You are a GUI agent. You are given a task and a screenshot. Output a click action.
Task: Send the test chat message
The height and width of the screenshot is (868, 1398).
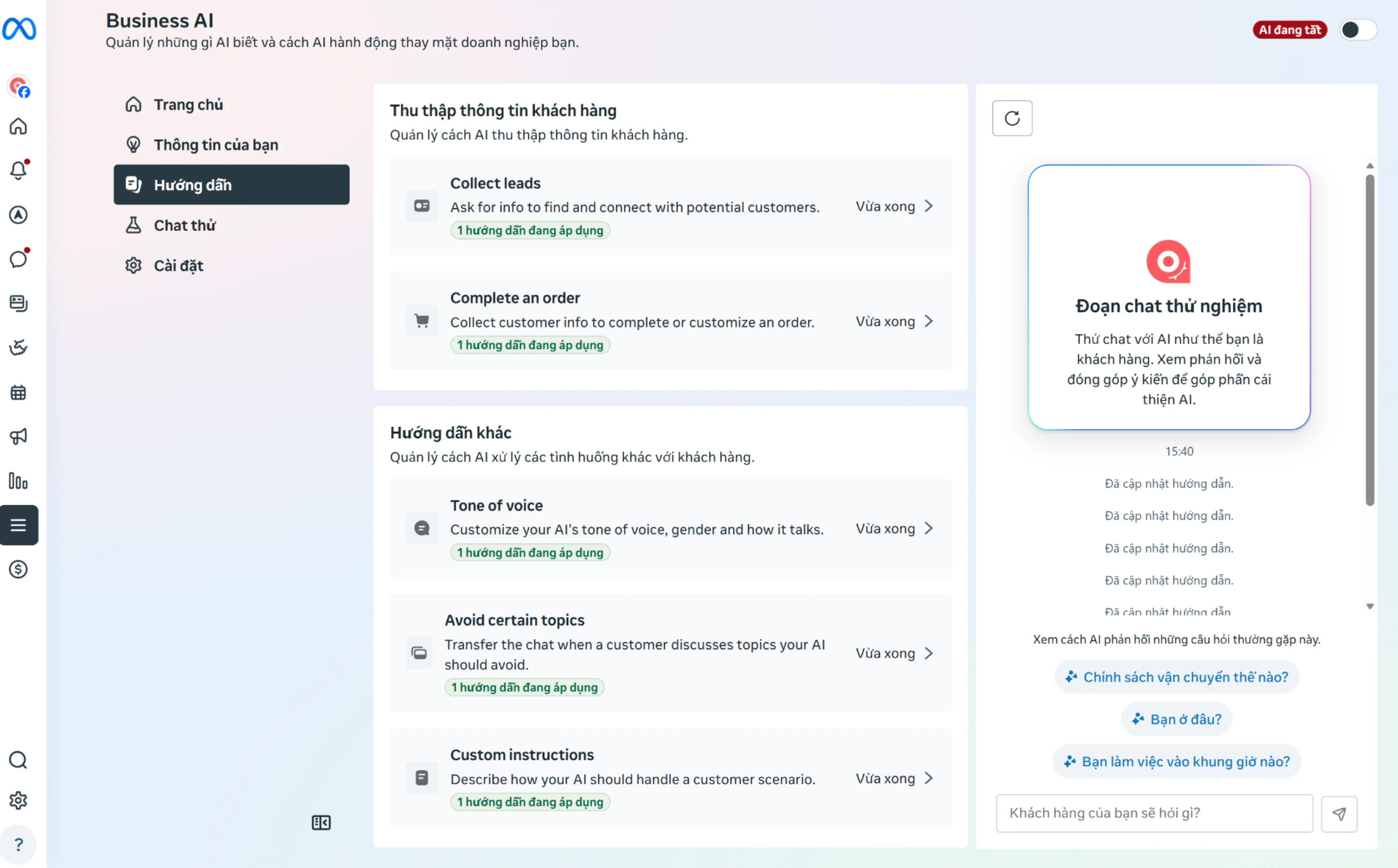[x=1339, y=813]
